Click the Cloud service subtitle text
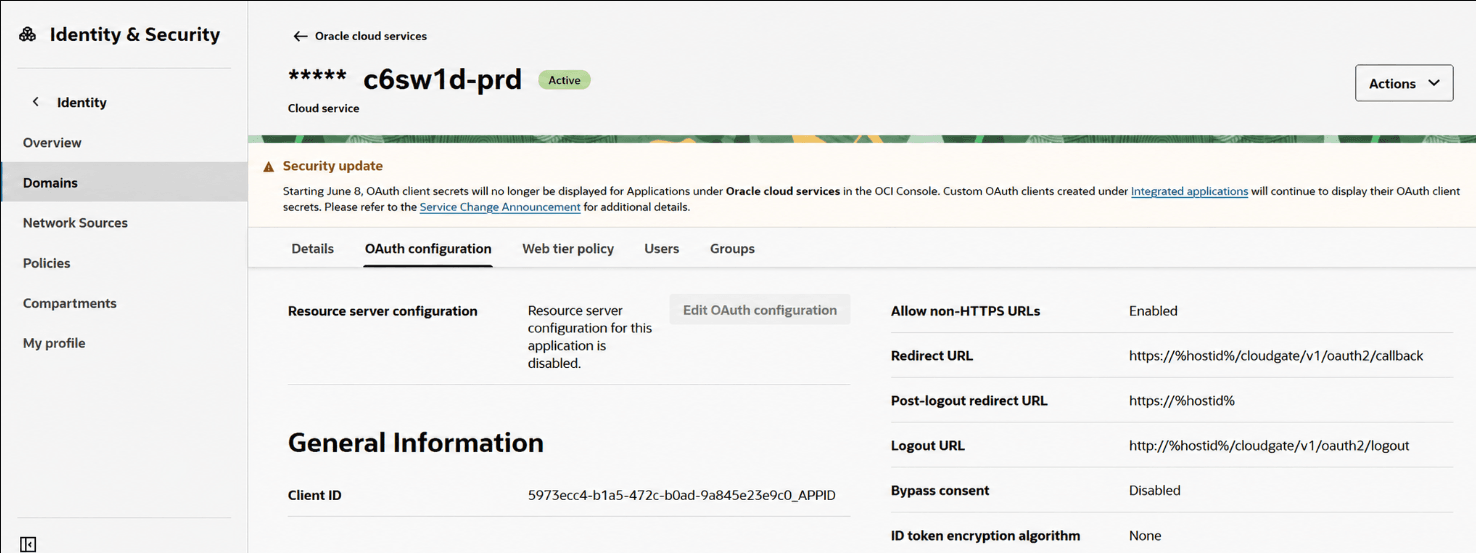The height and width of the screenshot is (553, 1476). coord(323,108)
